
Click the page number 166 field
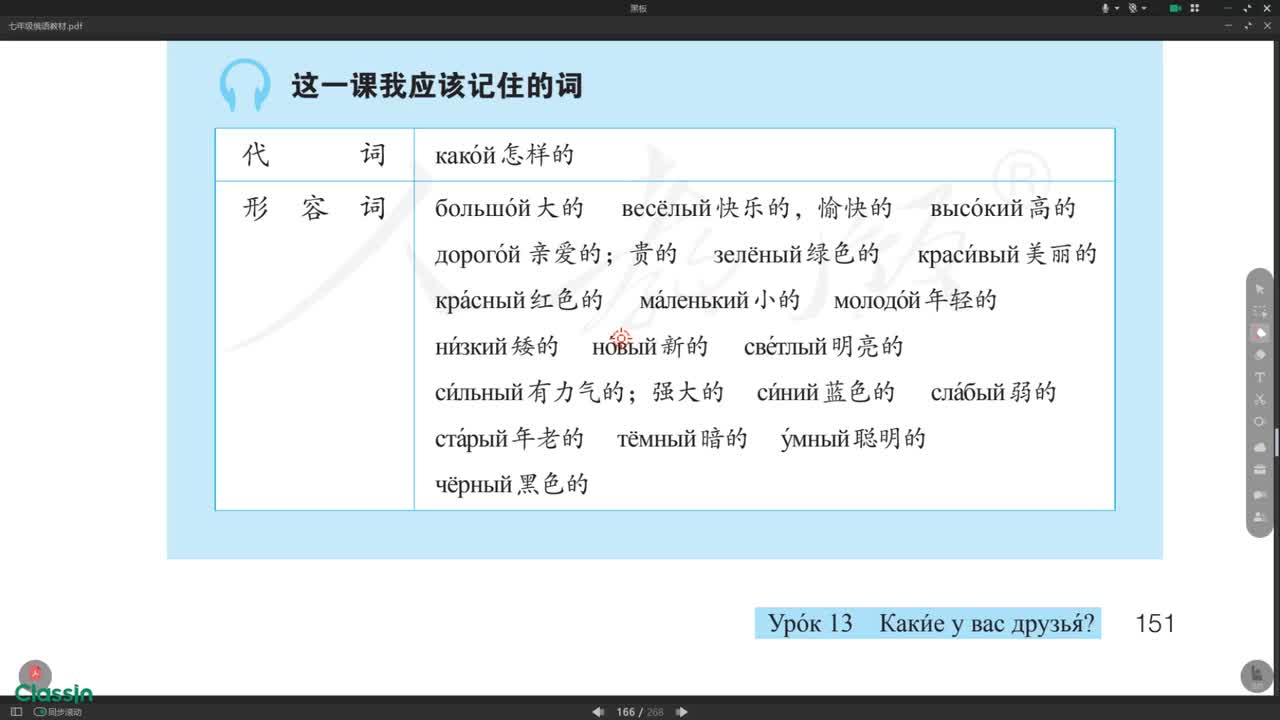point(626,712)
